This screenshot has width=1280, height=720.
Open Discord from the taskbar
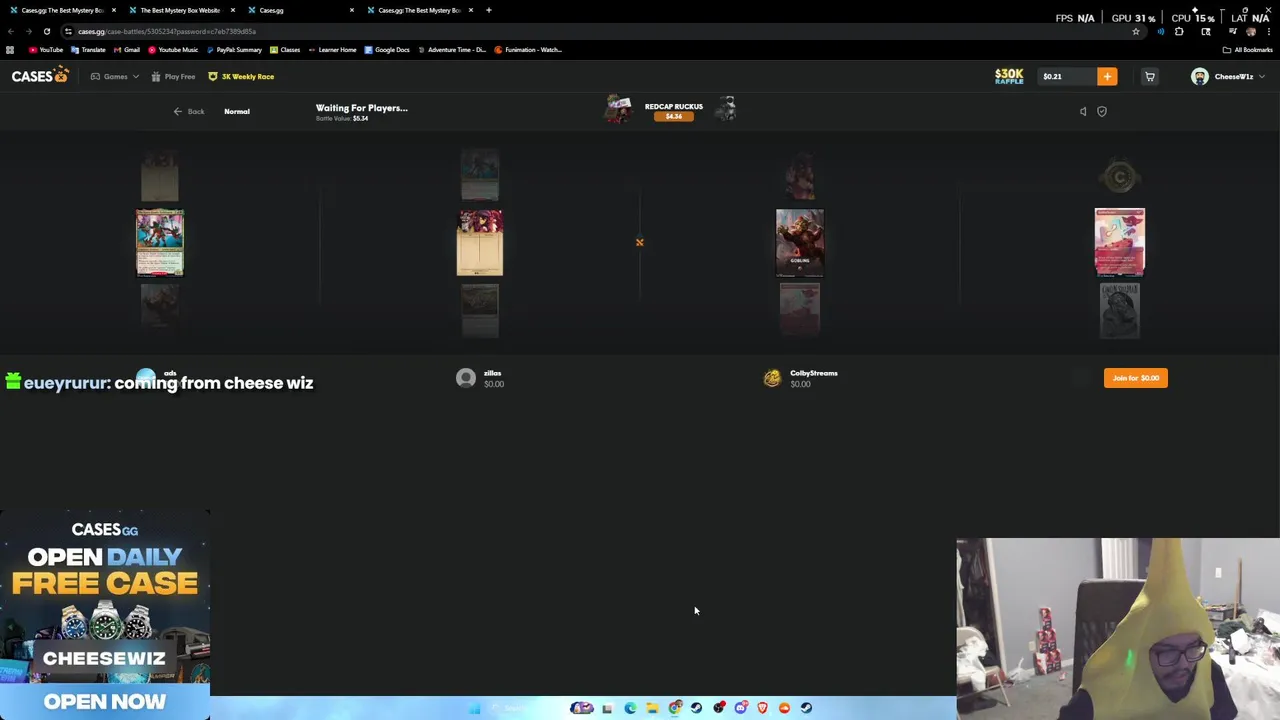coord(741,708)
